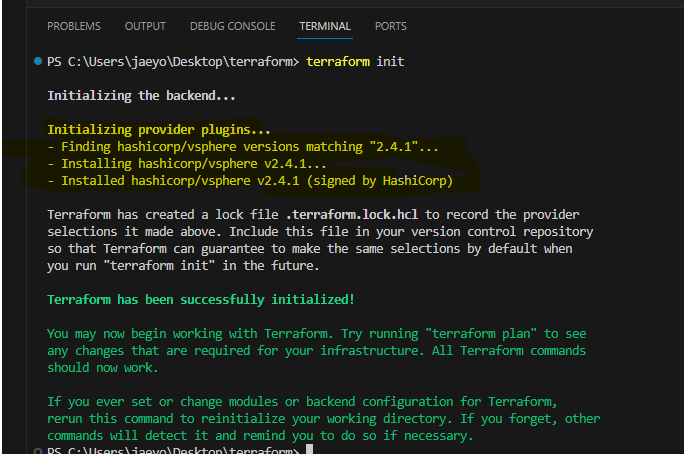Click the '.terraform.lock.hcl' file name
Image resolution: width=684 pixels, height=454 pixels.
pos(352,215)
